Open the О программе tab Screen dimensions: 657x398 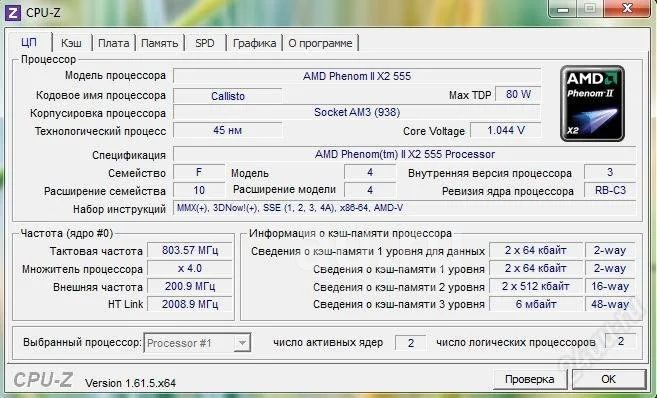tap(320, 43)
